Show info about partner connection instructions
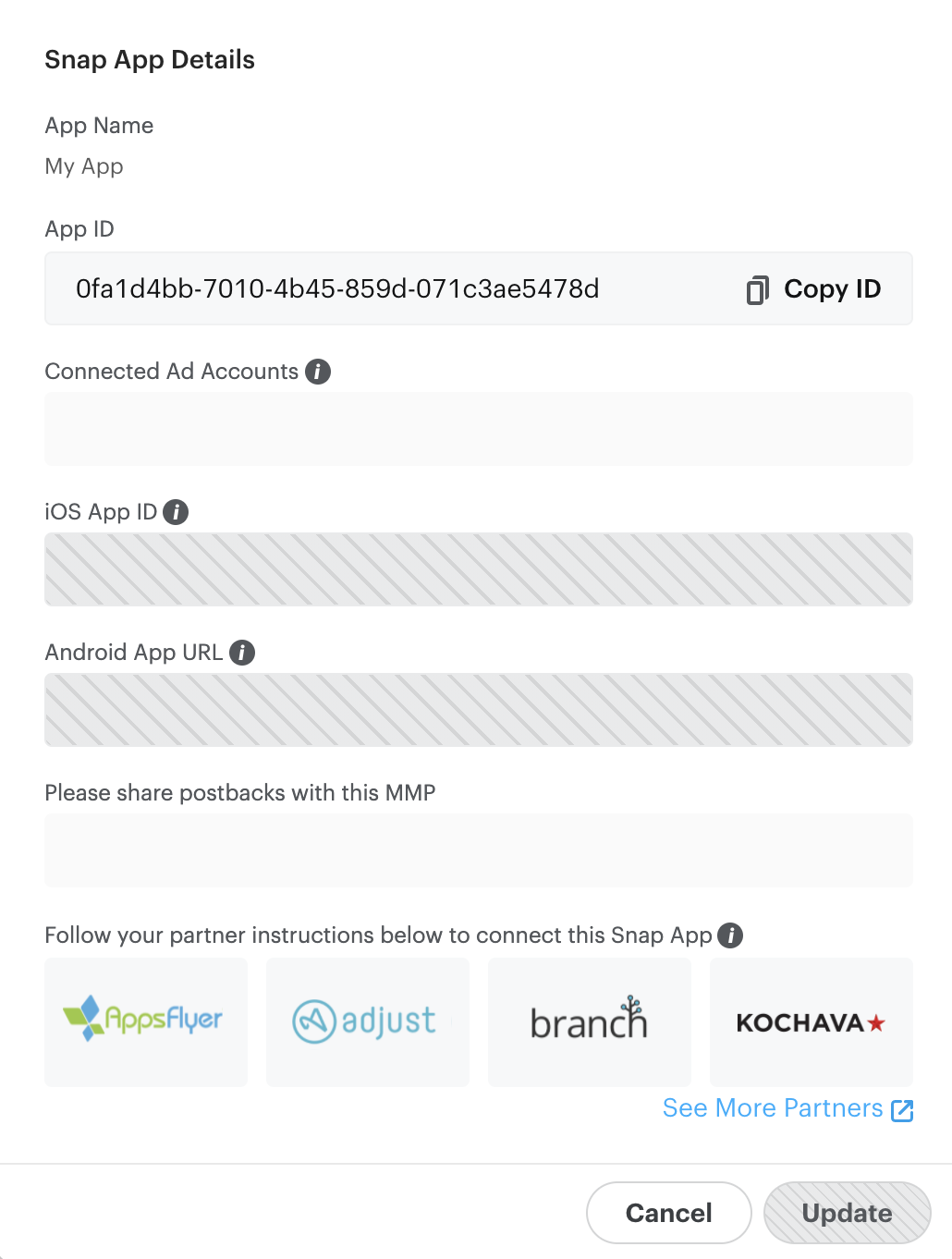This screenshot has height=1259, width=952. pyautogui.click(x=730, y=935)
